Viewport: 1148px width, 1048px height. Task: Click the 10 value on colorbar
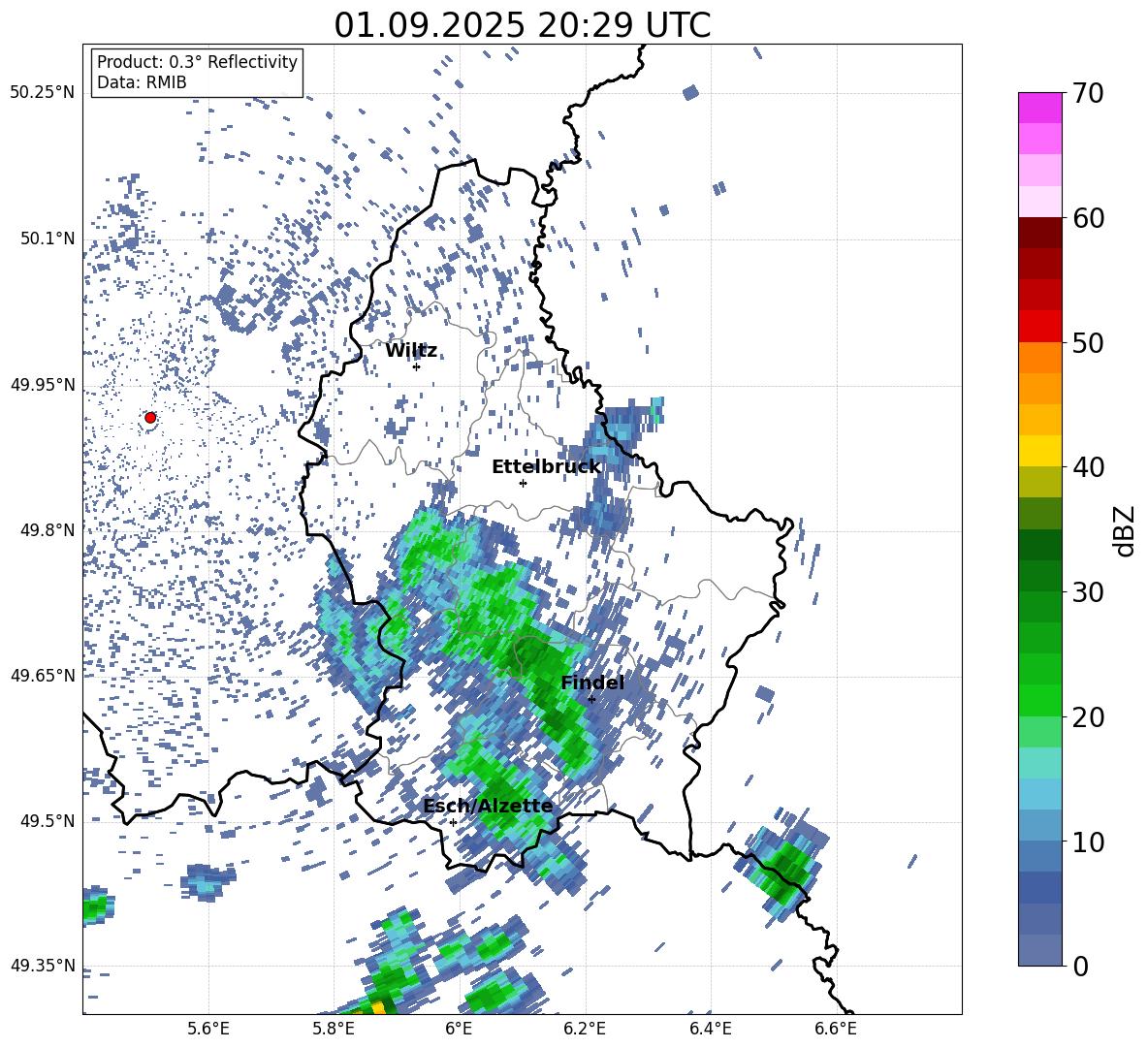pyautogui.click(x=1088, y=842)
